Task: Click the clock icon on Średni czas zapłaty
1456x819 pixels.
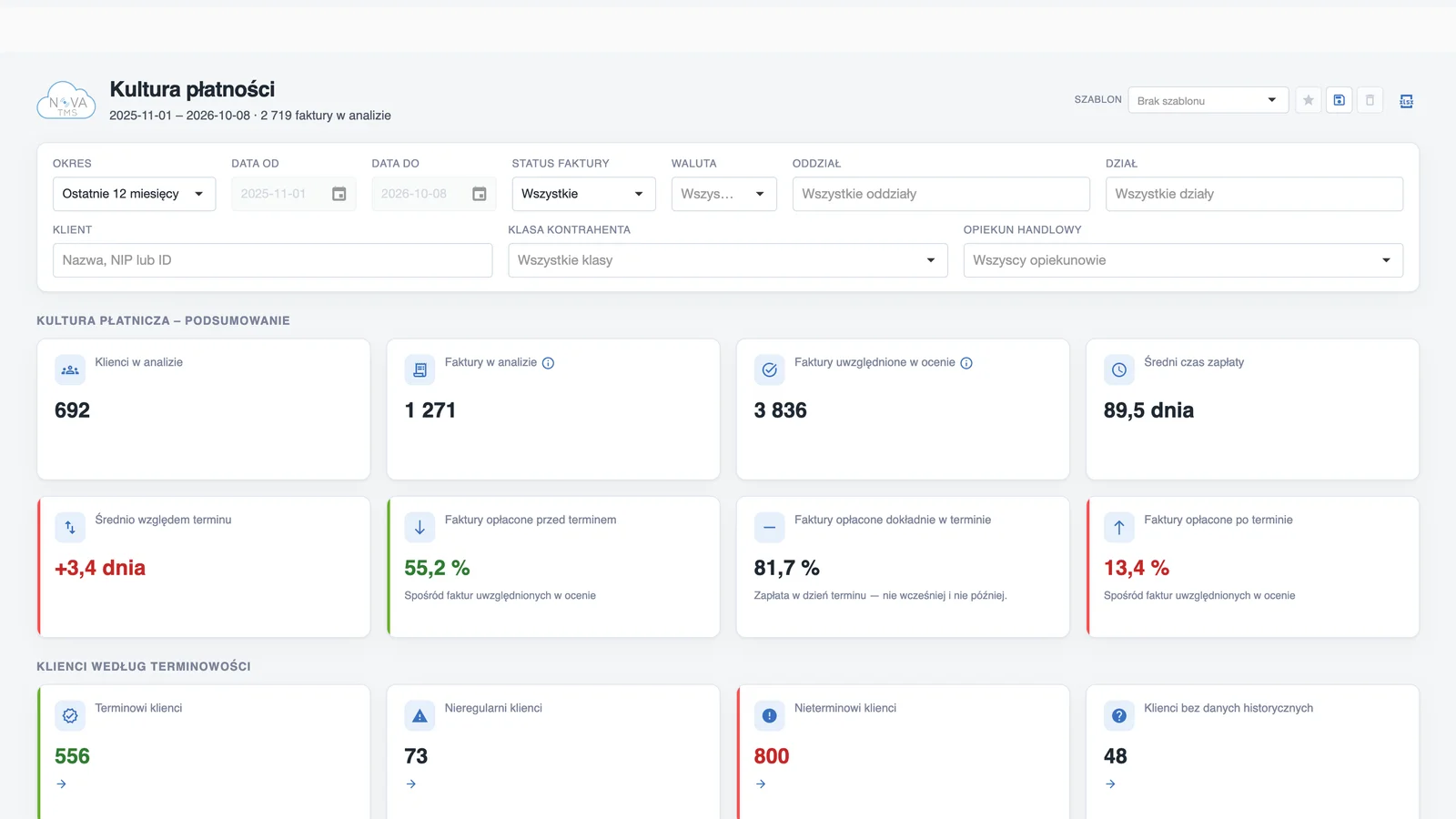Action: click(1119, 370)
